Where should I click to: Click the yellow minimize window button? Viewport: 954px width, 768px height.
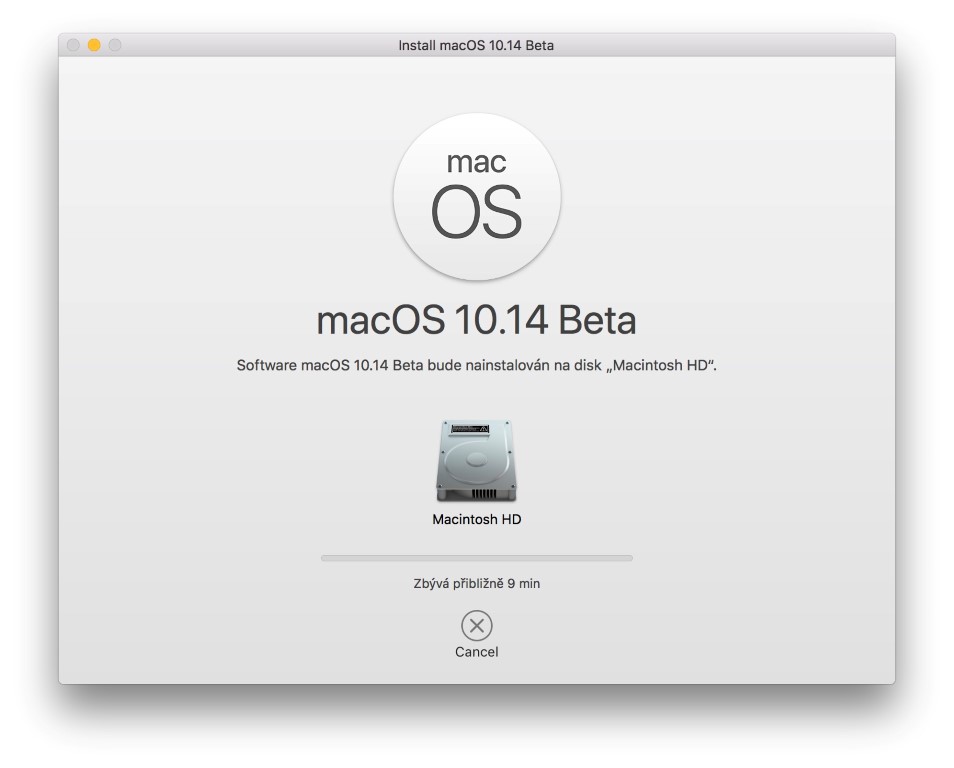coord(94,45)
